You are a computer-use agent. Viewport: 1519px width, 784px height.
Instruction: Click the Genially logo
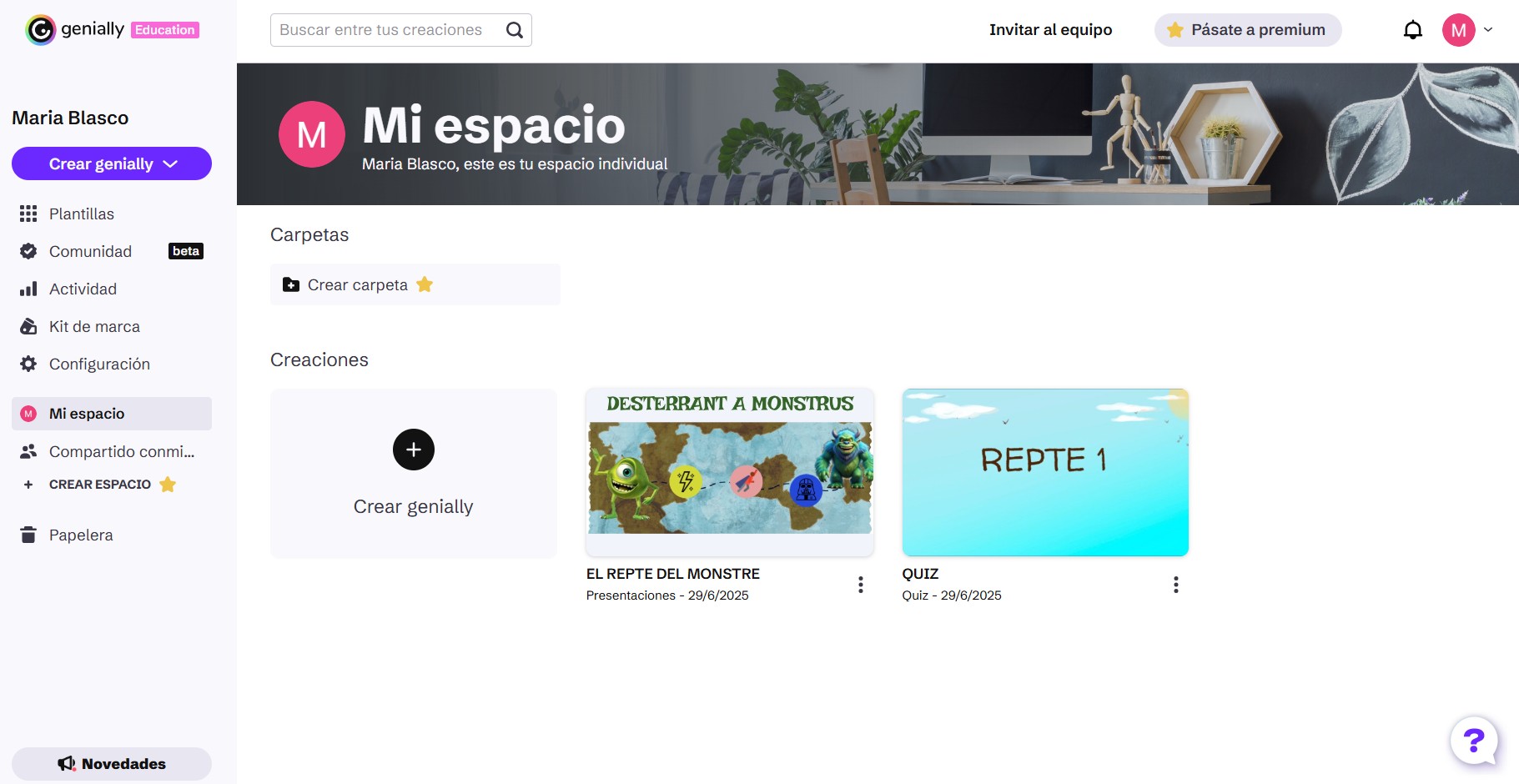[x=75, y=30]
